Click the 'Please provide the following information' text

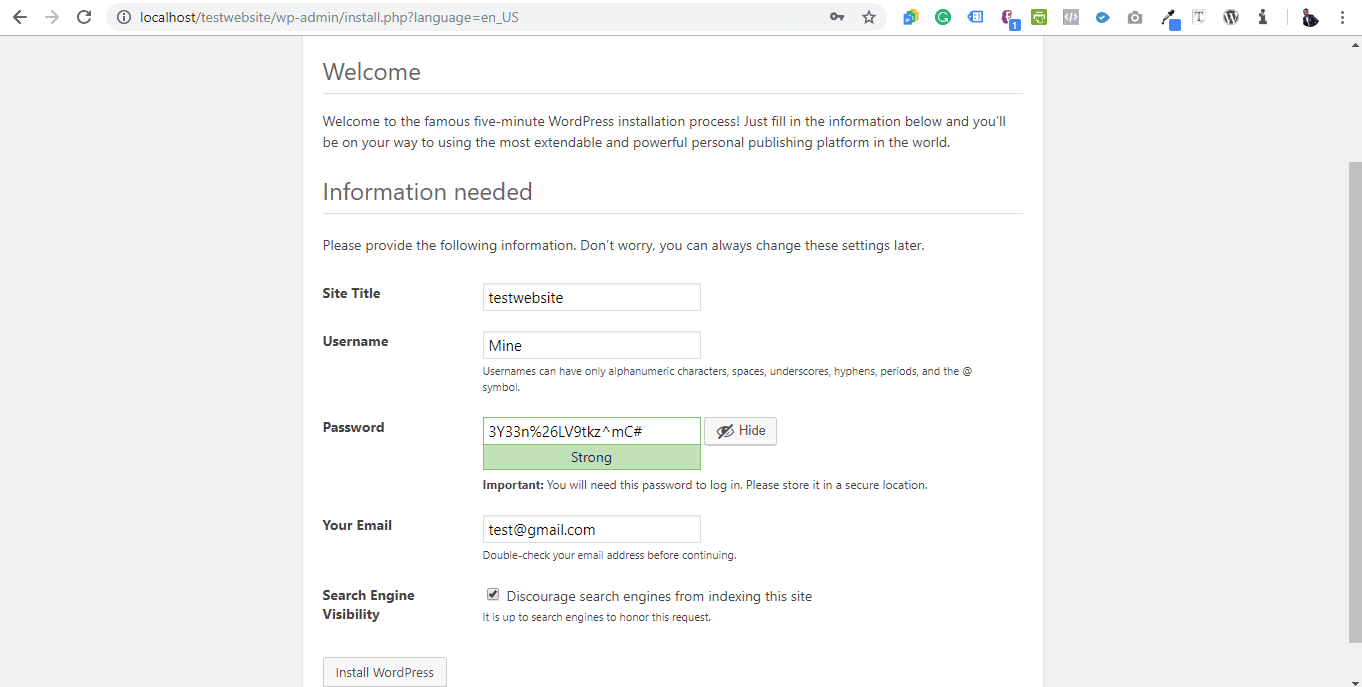(x=623, y=245)
